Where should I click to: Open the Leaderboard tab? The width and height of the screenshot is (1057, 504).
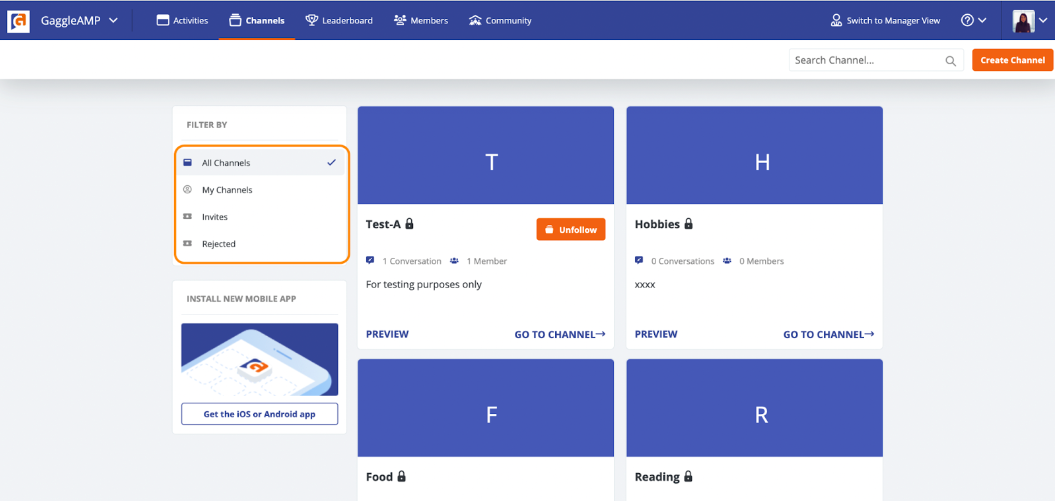click(x=338, y=20)
